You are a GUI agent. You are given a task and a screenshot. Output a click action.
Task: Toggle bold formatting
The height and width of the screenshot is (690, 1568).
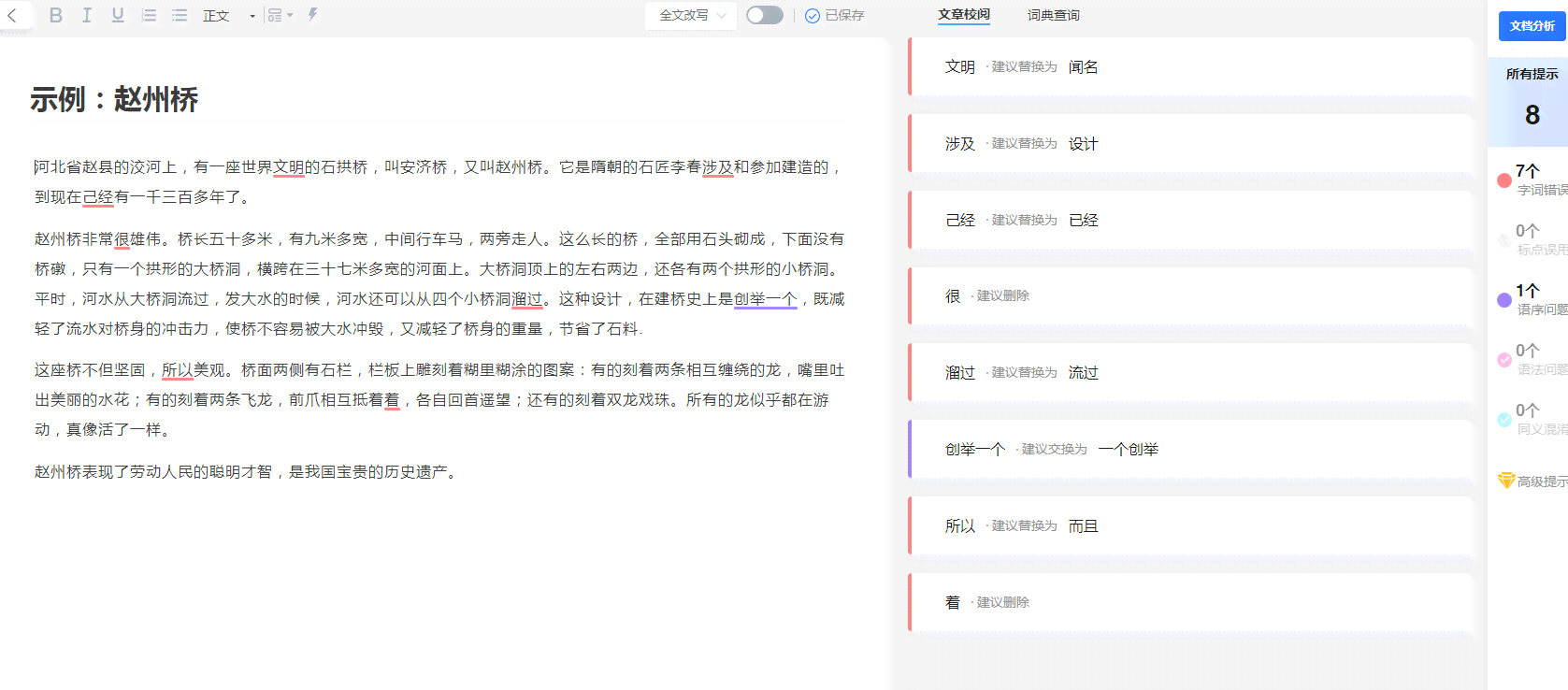56,15
